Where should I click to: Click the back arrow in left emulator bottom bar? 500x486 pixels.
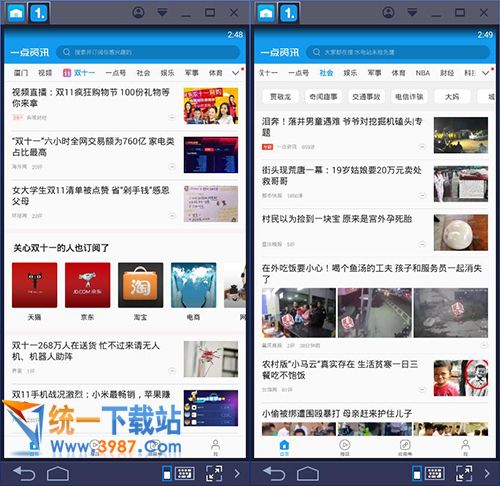coord(24,473)
